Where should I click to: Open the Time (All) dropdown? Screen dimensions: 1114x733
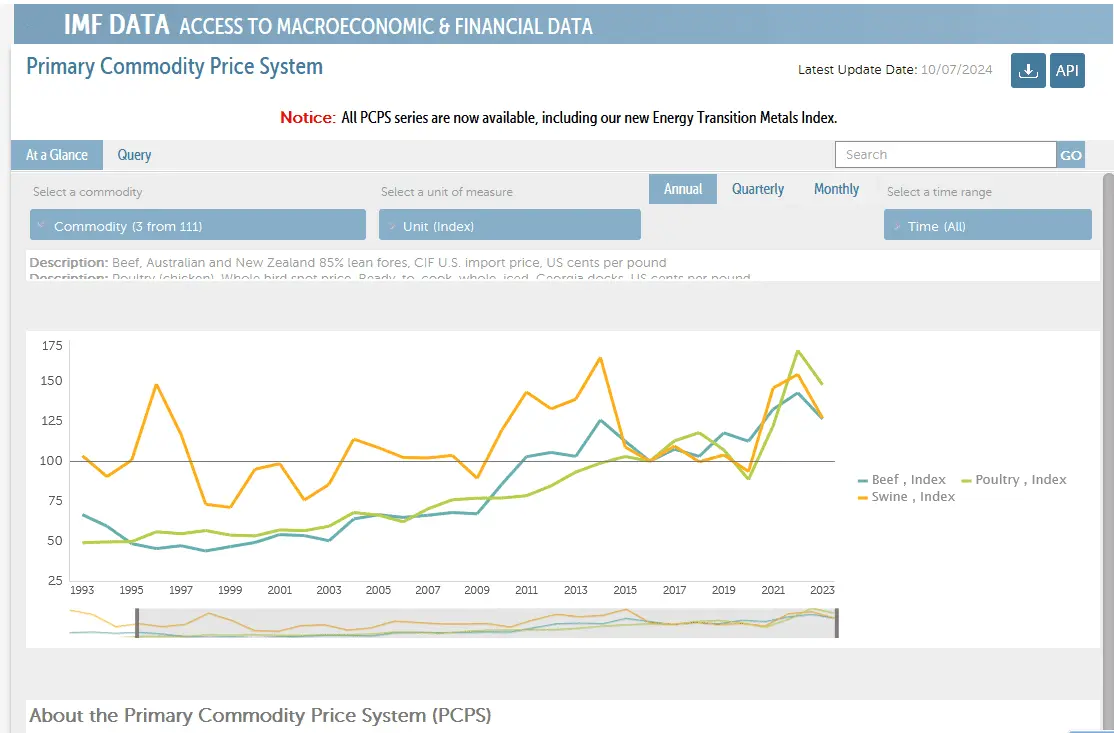point(987,226)
